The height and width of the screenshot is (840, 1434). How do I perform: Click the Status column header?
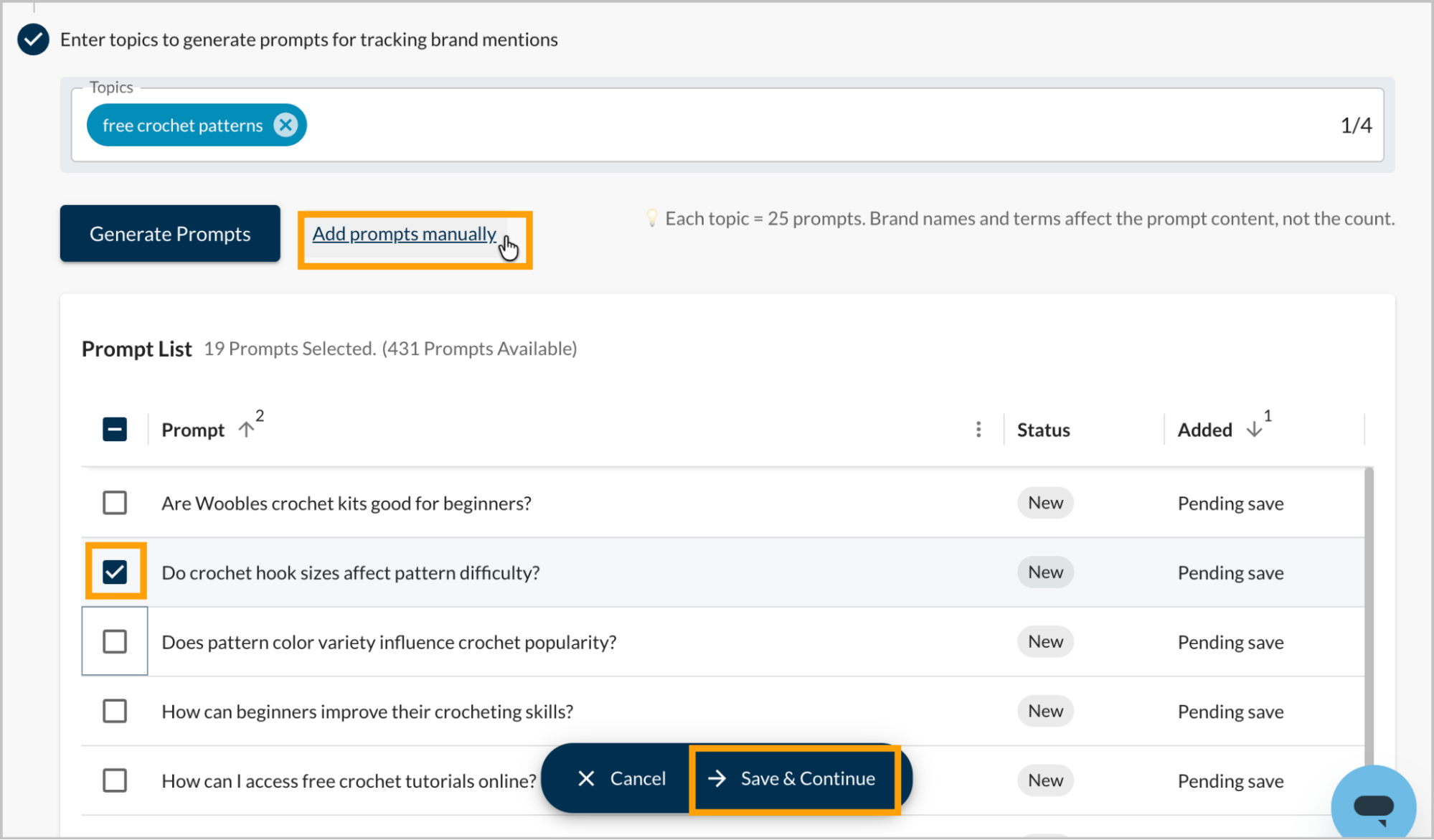click(1043, 430)
